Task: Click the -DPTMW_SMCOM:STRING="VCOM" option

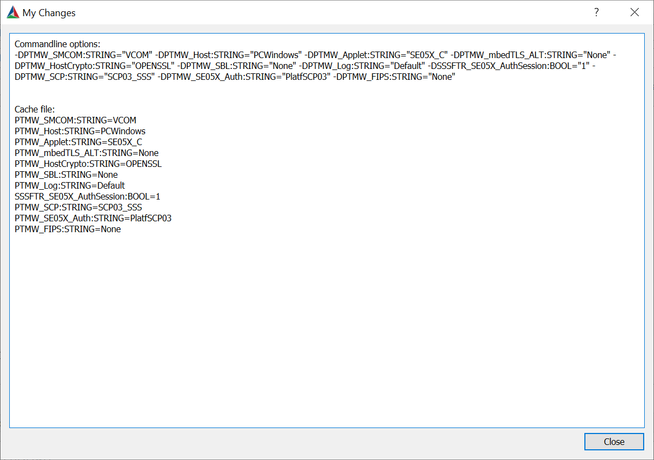Action: tap(83, 55)
